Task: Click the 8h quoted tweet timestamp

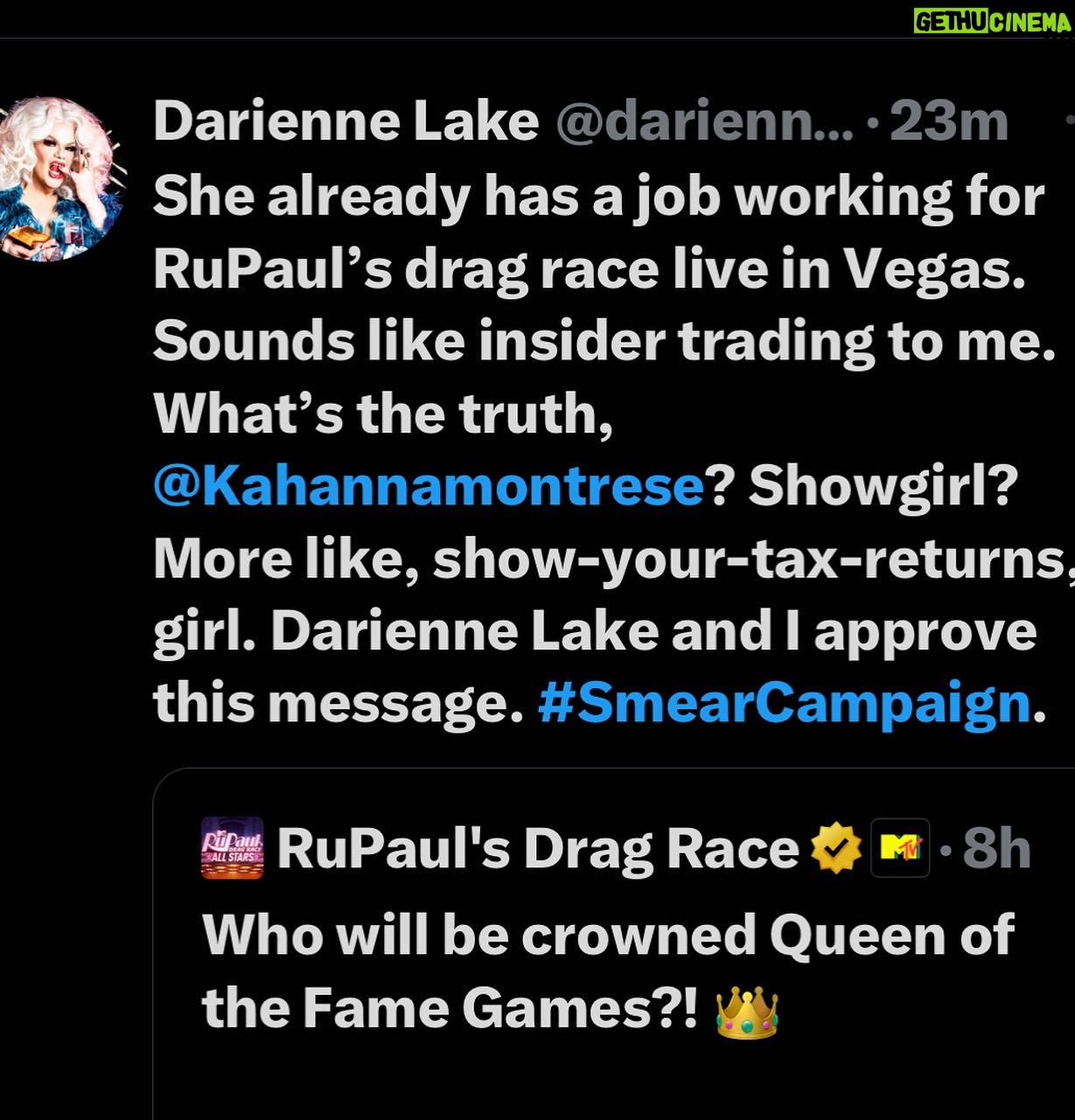Action: [996, 848]
